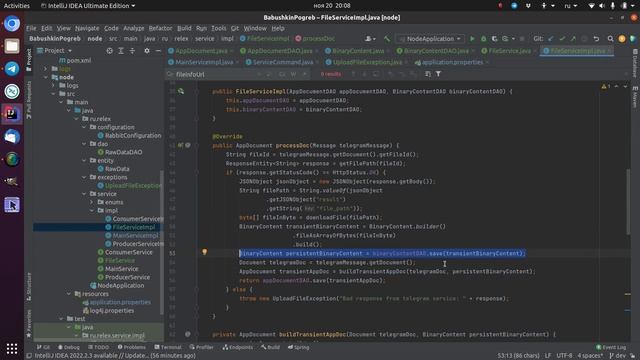Open Show Applications grid in dock
Screen dimensions: 640x360
tap(12, 348)
